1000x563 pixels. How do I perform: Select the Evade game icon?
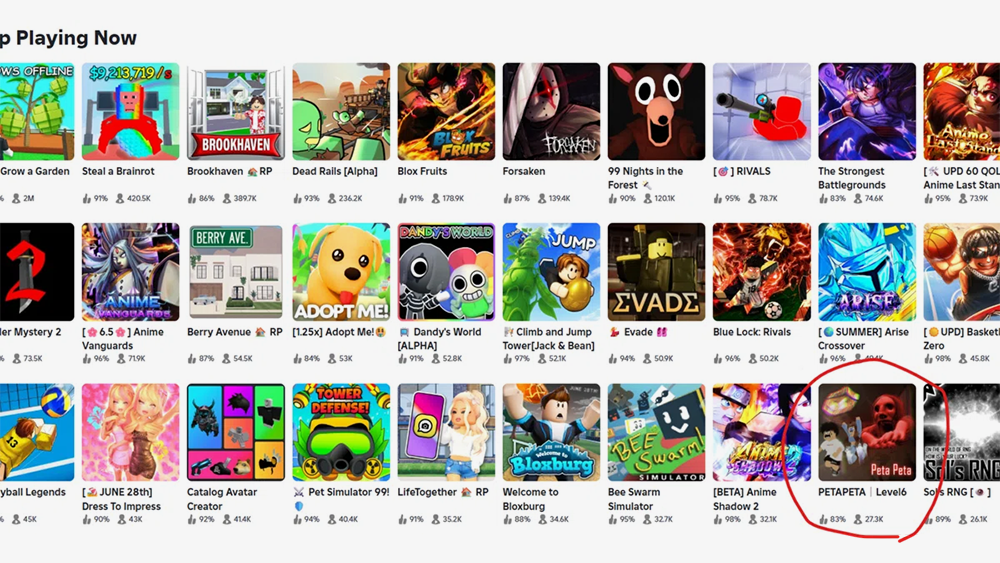pos(656,272)
